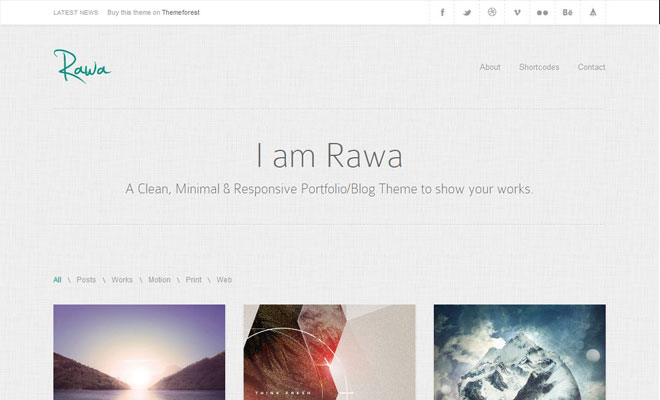Open the Forrst tree icon
The width and height of the screenshot is (660, 400).
(593, 13)
